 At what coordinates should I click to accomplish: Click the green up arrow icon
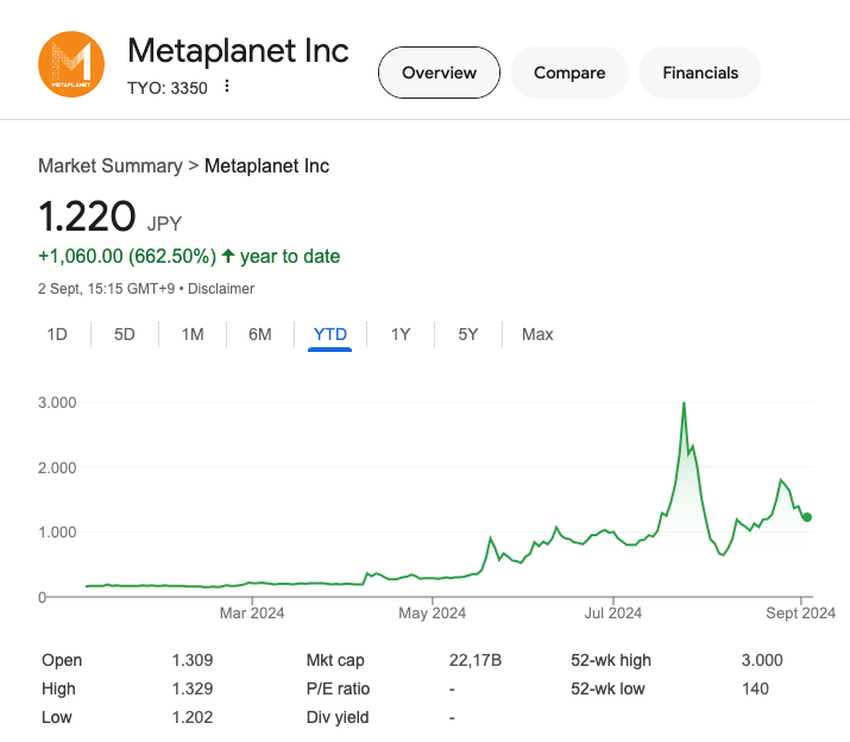[229, 257]
